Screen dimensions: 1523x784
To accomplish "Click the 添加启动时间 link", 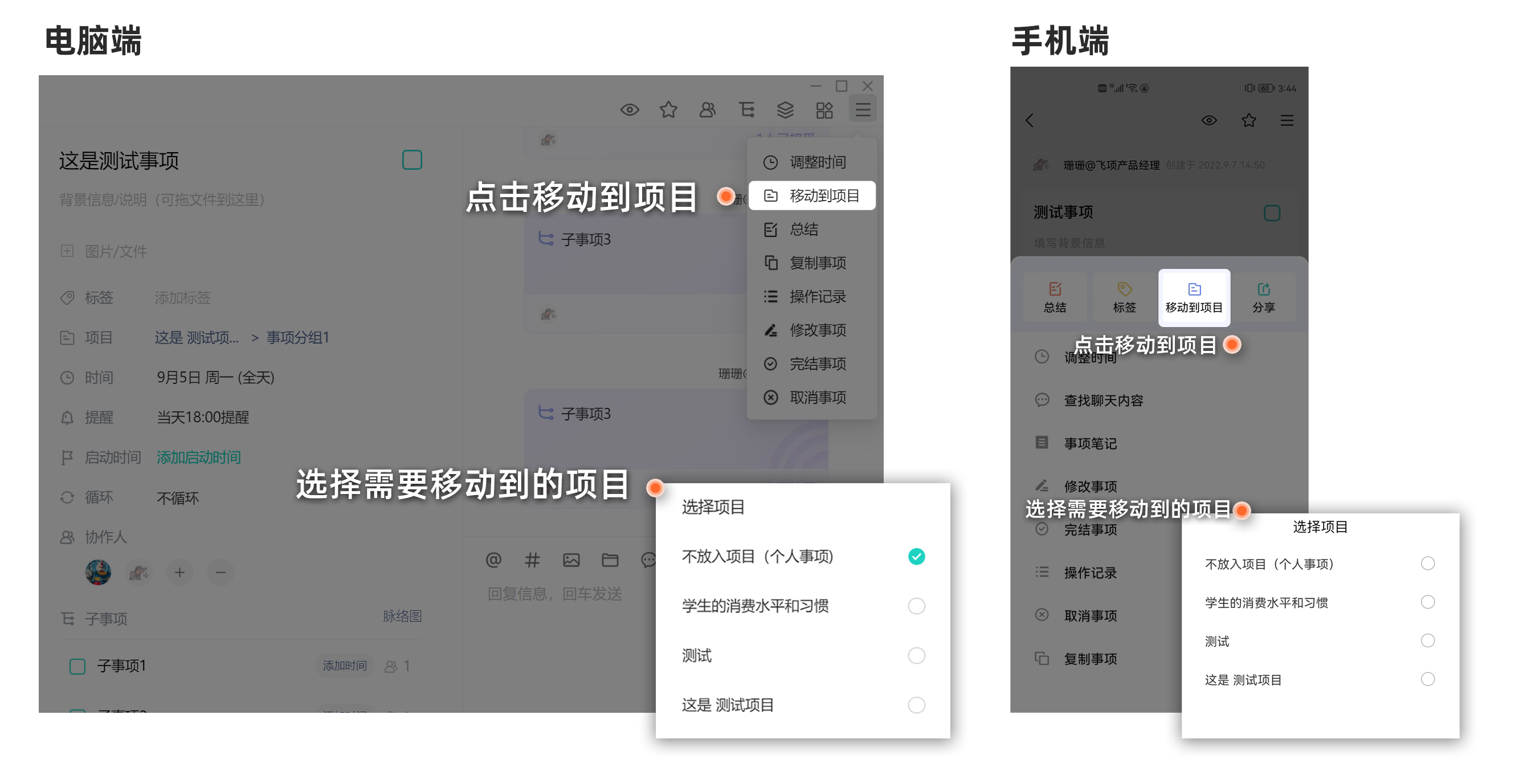I will (199, 457).
